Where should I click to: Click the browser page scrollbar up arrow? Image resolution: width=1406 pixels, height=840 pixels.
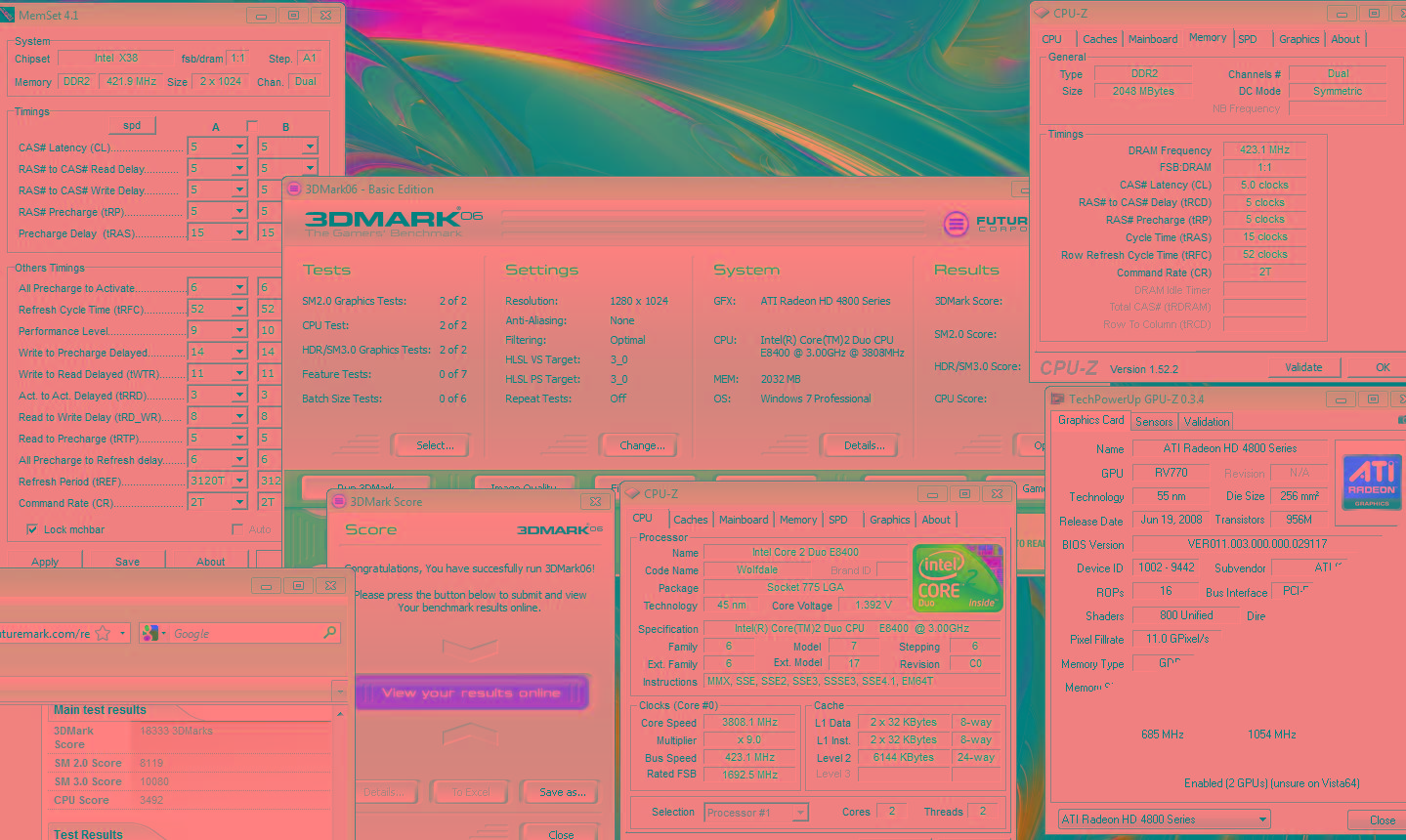tap(340, 715)
